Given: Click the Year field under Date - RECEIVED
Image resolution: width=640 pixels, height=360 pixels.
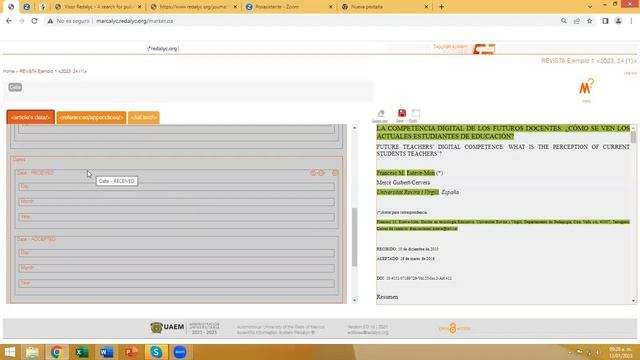Looking at the screenshot, I should 176,217.
